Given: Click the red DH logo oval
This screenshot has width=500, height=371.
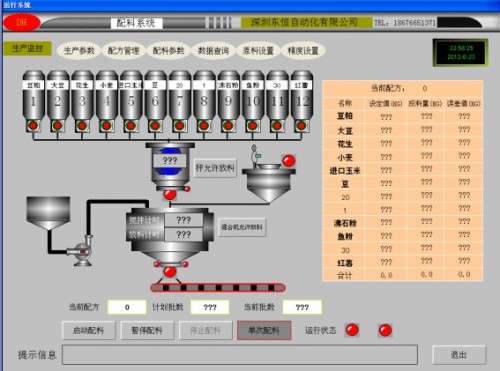Looking at the screenshot, I should (22, 22).
